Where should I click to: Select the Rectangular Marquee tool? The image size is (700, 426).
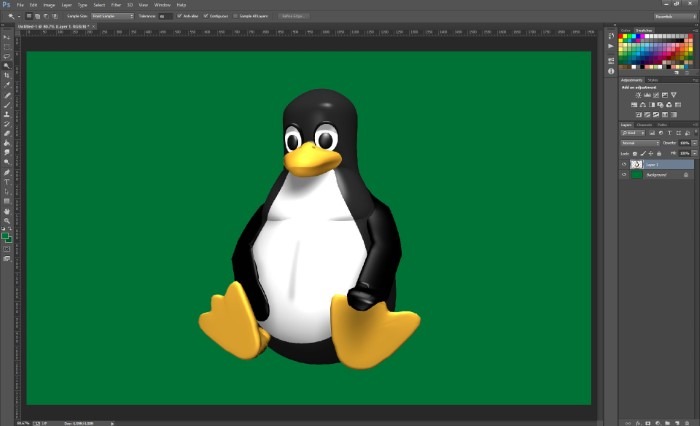[x=7, y=47]
